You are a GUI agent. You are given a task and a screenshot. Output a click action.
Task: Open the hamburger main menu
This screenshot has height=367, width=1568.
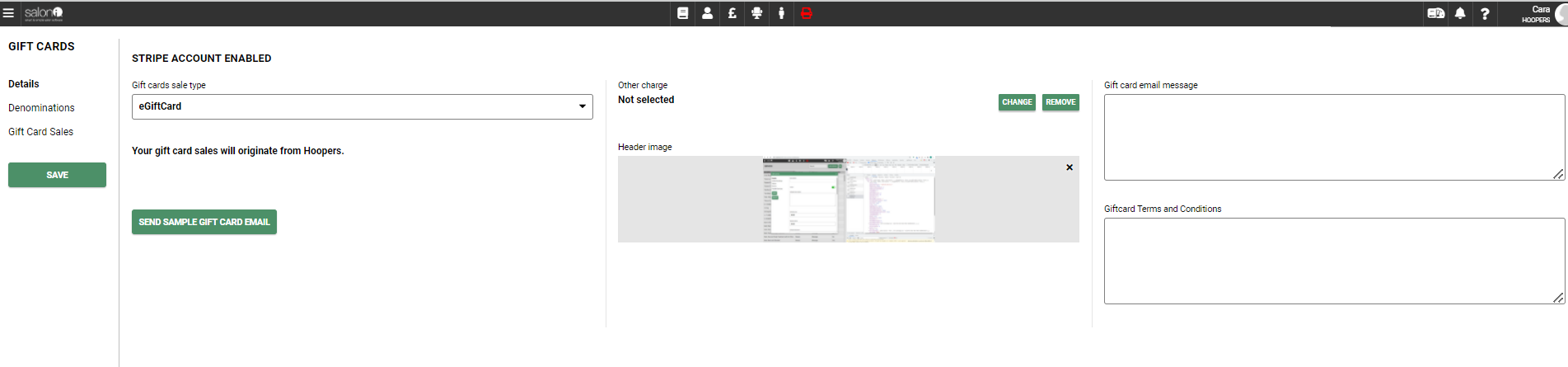pos(8,13)
